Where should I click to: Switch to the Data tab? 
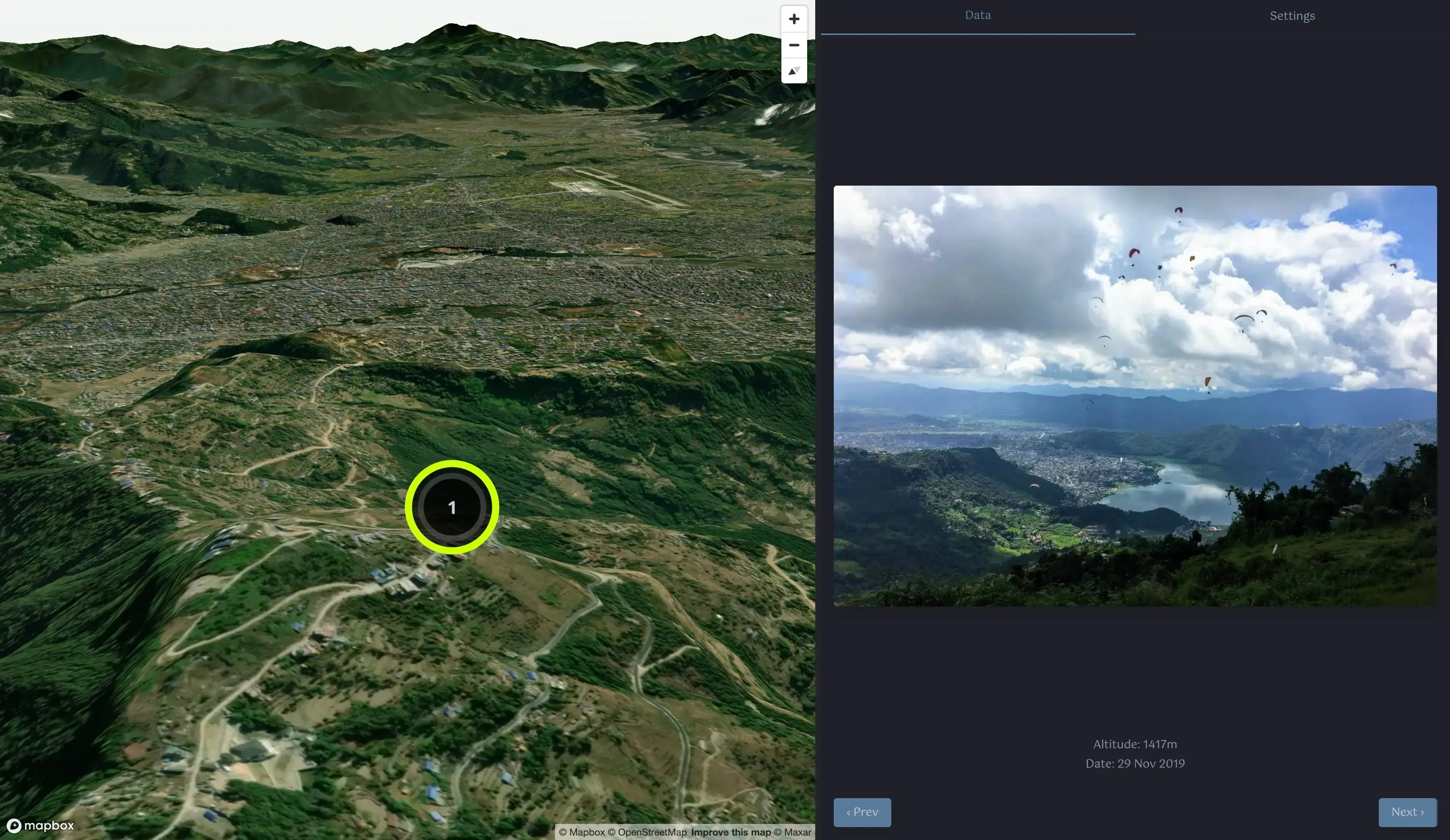pyautogui.click(x=977, y=16)
